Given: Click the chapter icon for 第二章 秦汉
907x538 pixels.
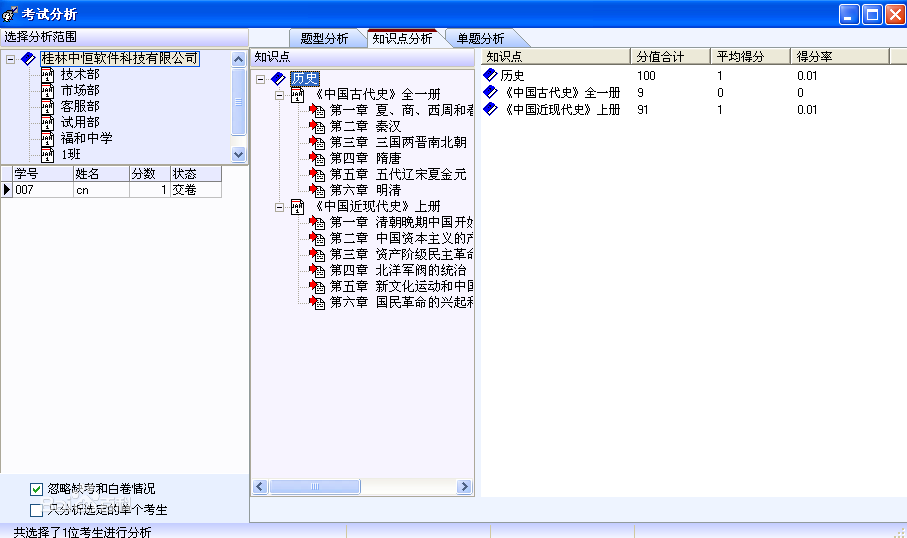Looking at the screenshot, I should click(x=317, y=126).
